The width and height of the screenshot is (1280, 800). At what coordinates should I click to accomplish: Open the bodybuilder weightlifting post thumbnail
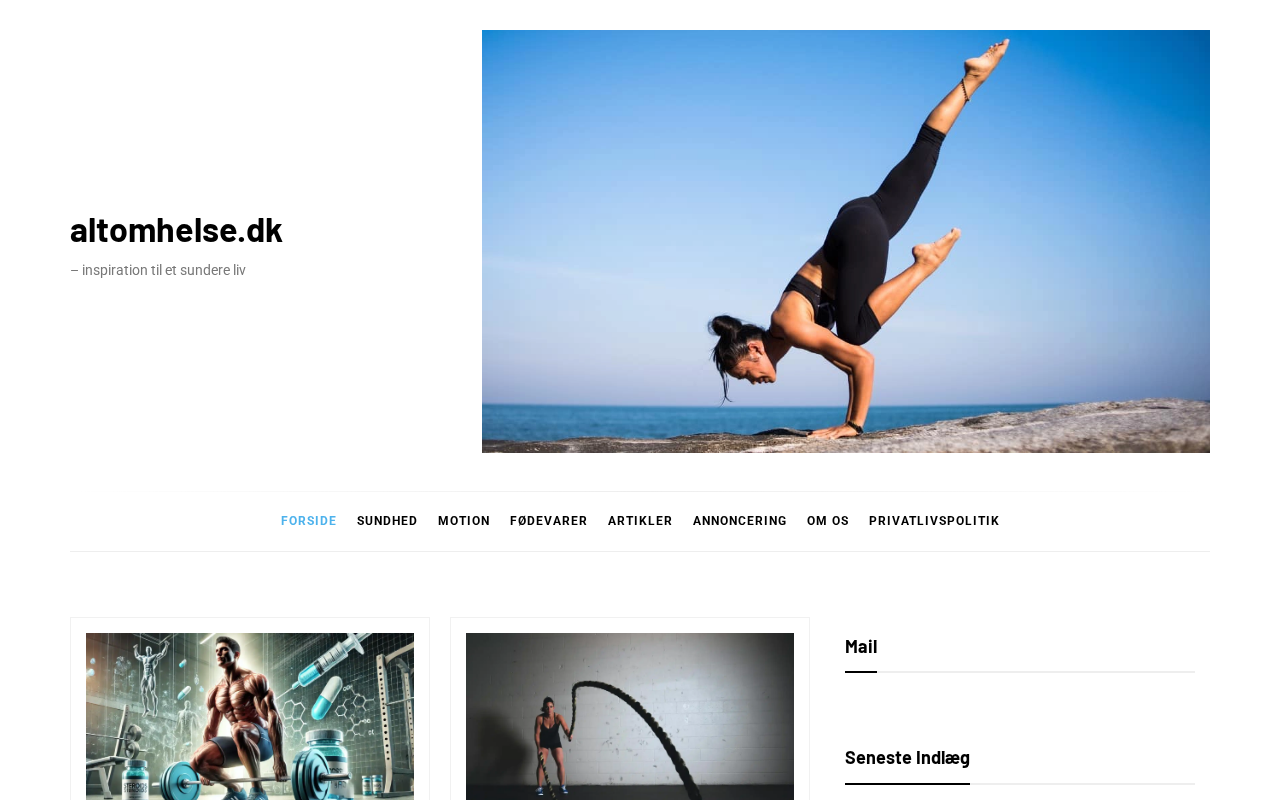point(250,716)
